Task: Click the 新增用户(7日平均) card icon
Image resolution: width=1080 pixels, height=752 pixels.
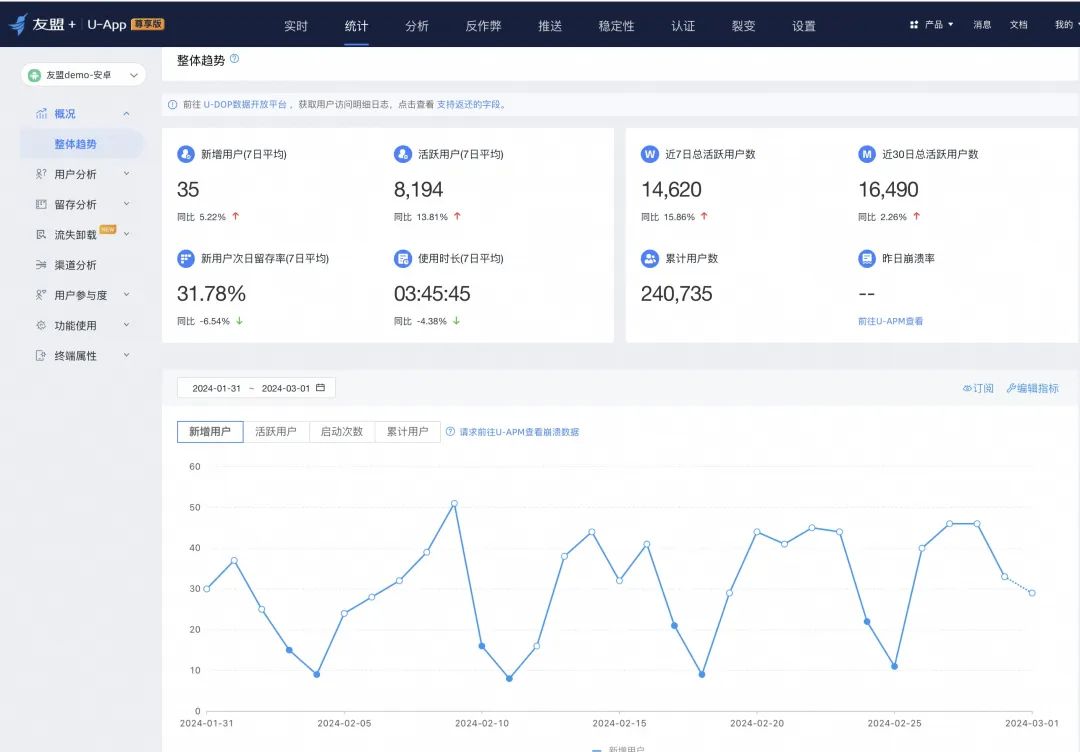Action: click(x=186, y=154)
